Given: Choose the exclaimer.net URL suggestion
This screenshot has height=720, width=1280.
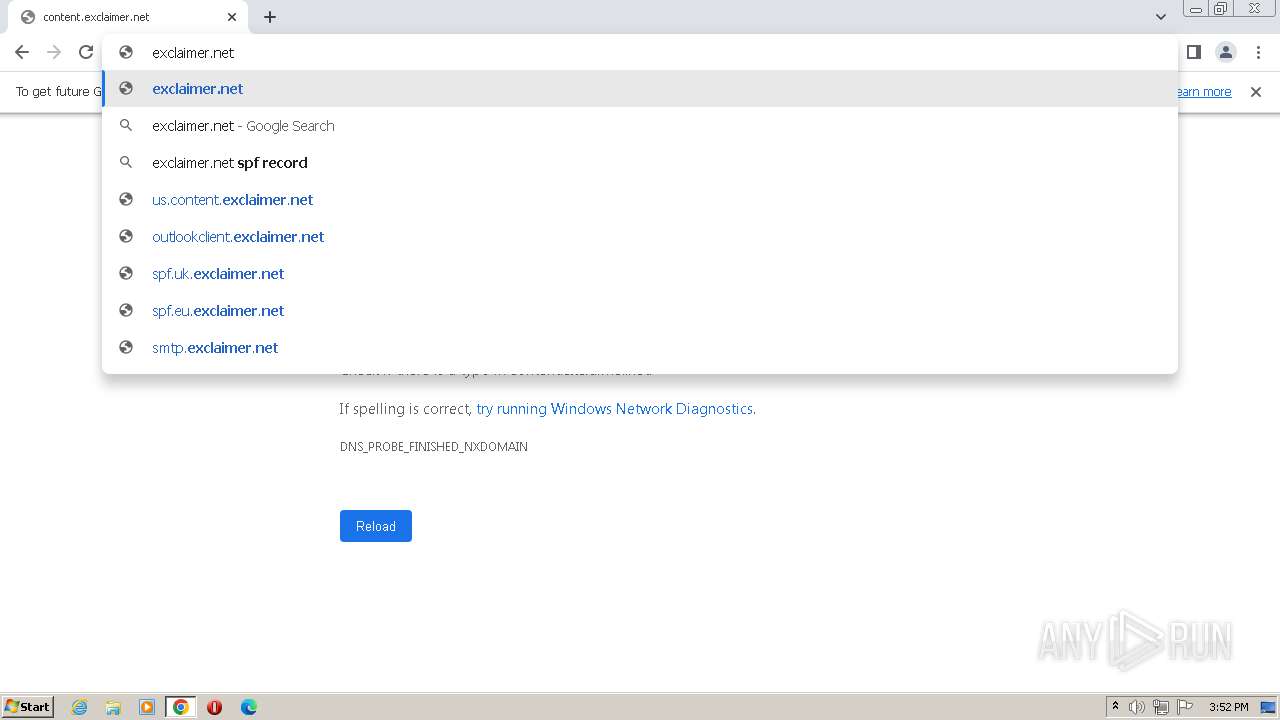Looking at the screenshot, I should (640, 89).
